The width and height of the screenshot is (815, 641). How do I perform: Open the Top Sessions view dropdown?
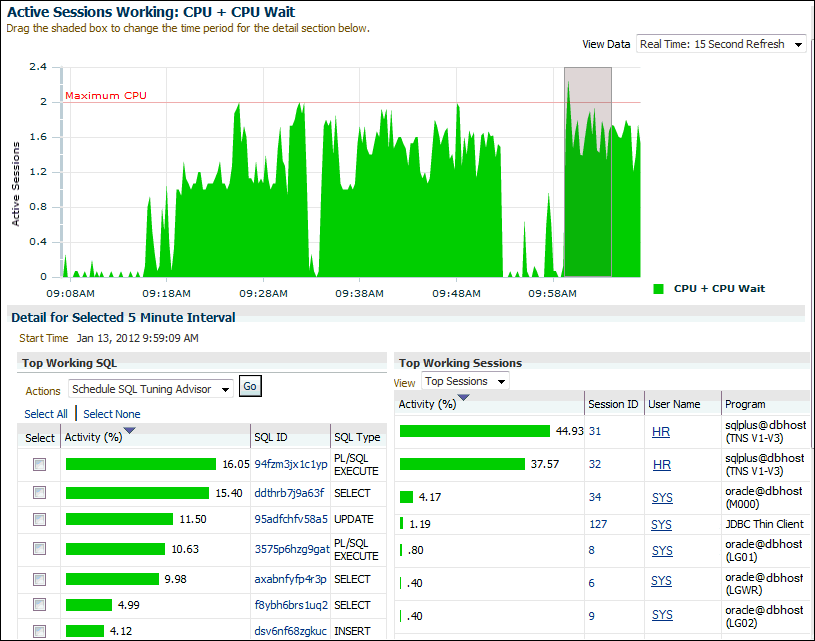[x=465, y=381]
